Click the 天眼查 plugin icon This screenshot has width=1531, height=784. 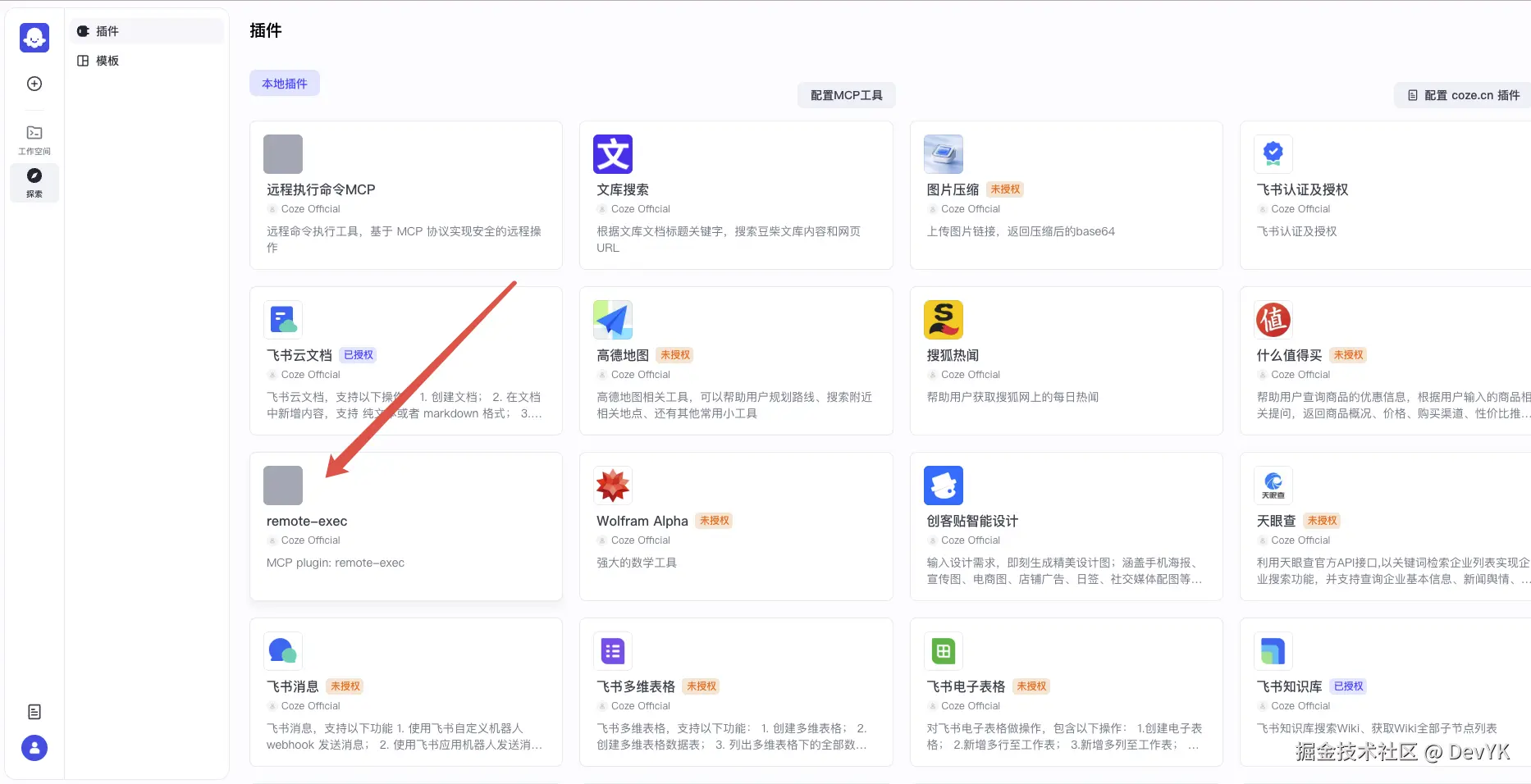click(1273, 485)
